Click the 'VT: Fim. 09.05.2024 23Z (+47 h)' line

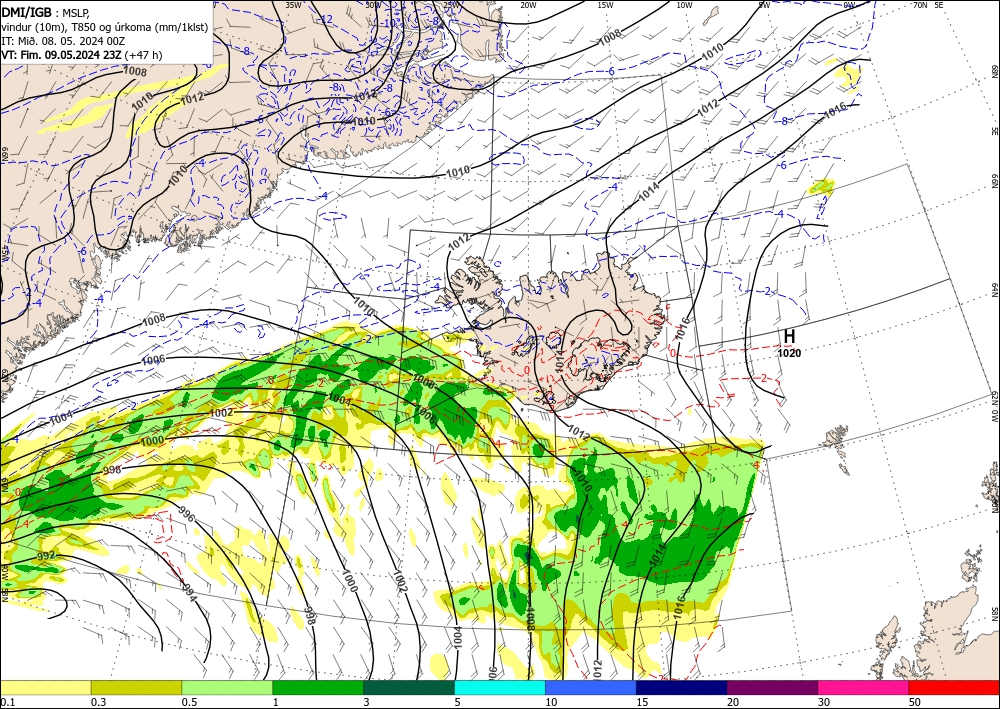82,55
